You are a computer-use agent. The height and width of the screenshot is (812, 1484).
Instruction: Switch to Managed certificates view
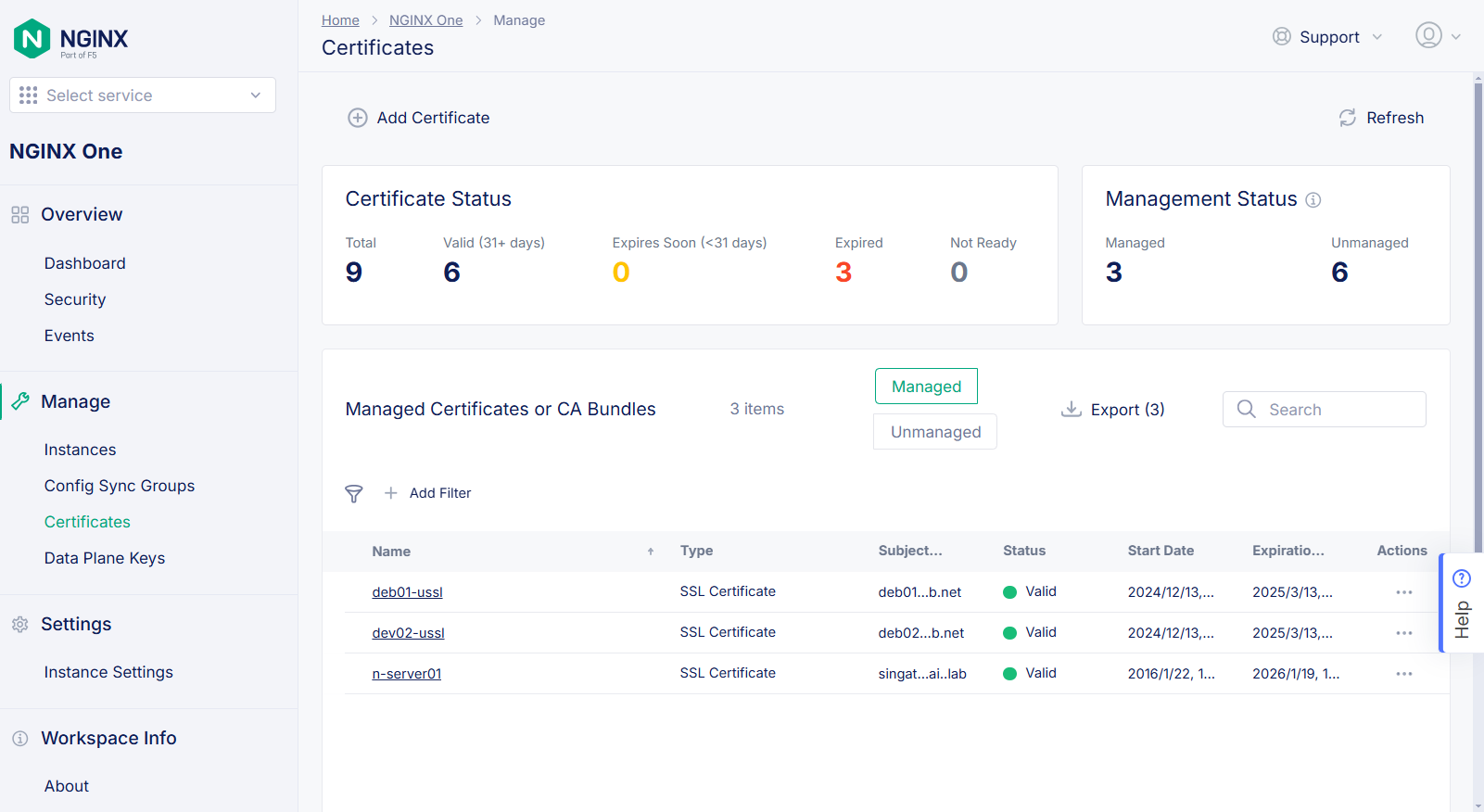(x=926, y=387)
